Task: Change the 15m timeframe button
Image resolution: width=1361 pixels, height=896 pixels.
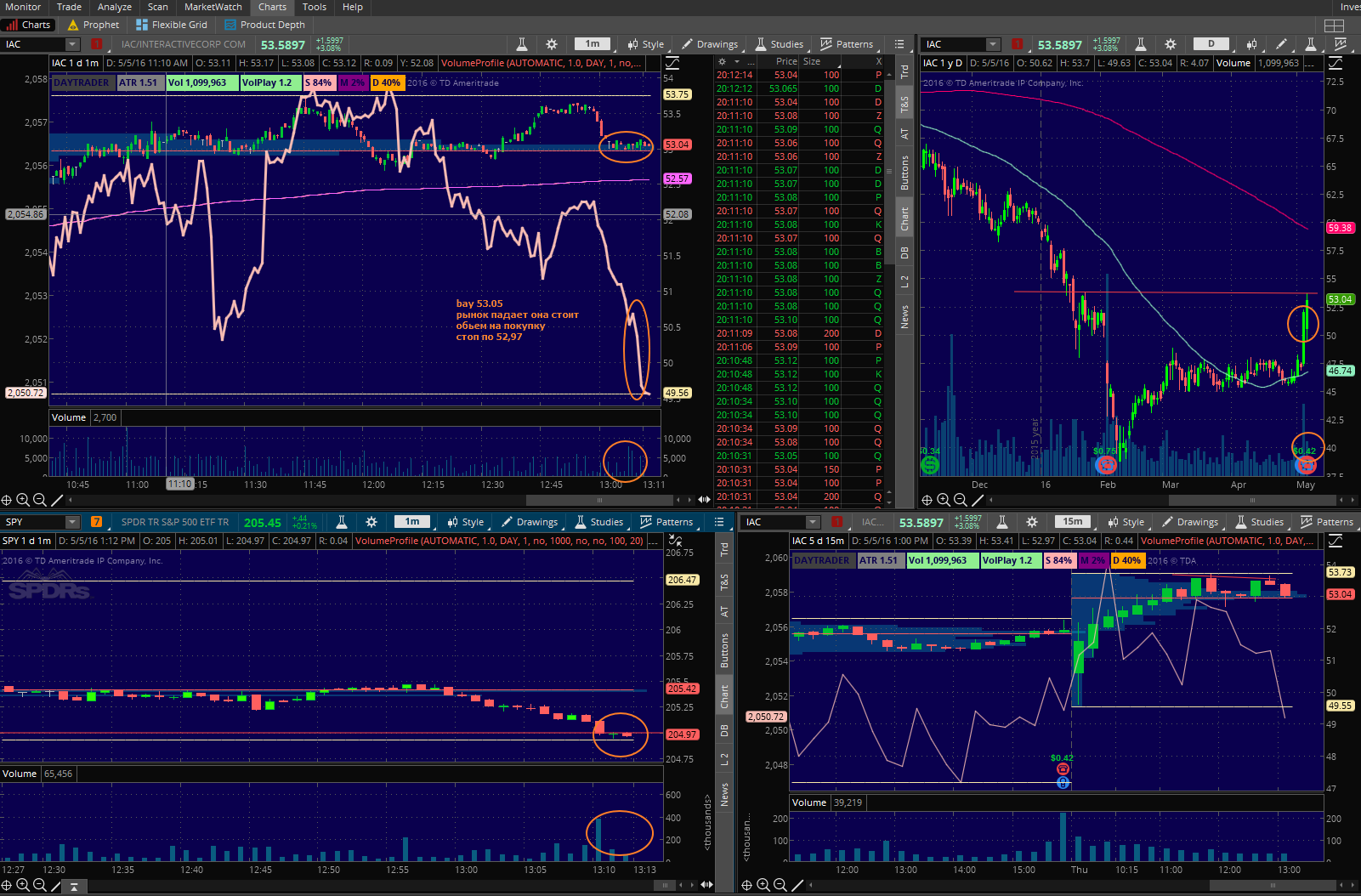Action: tap(1073, 522)
